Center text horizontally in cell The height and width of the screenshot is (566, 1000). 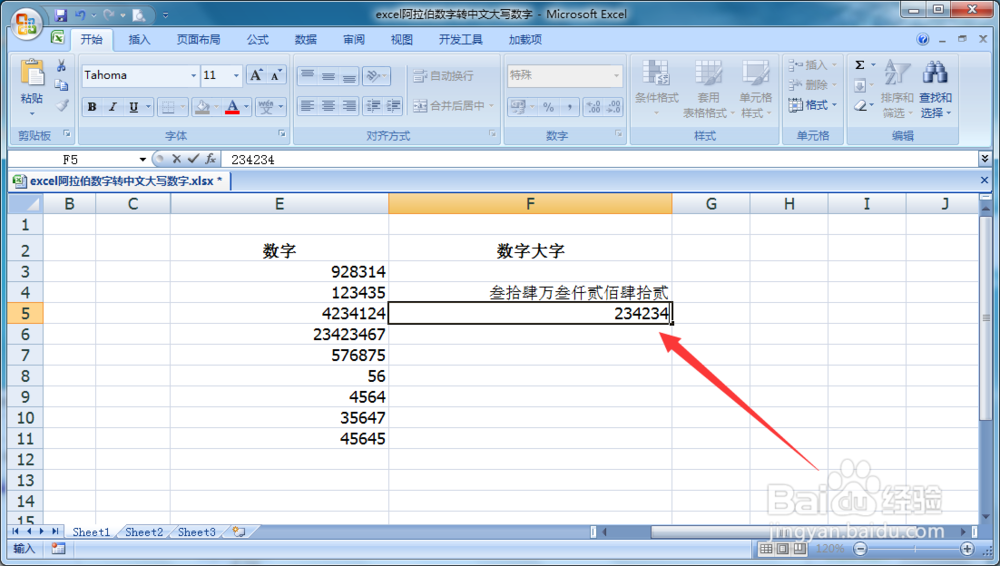328,106
